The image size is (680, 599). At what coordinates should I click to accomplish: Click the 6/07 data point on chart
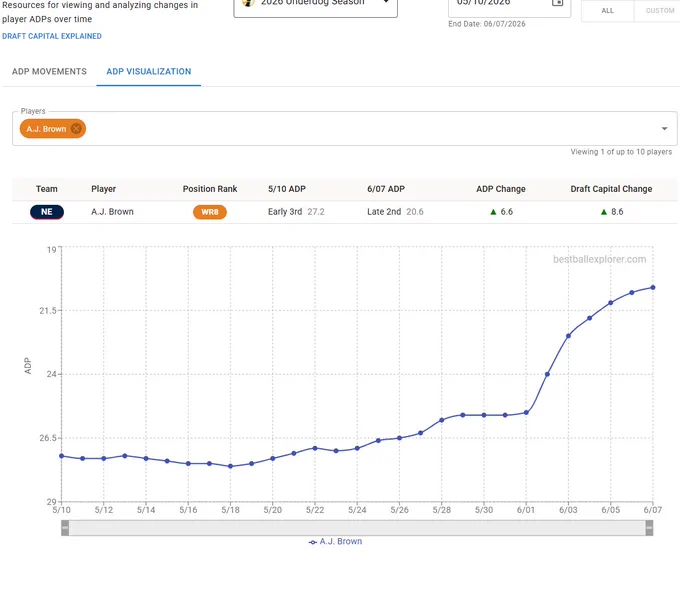point(653,288)
